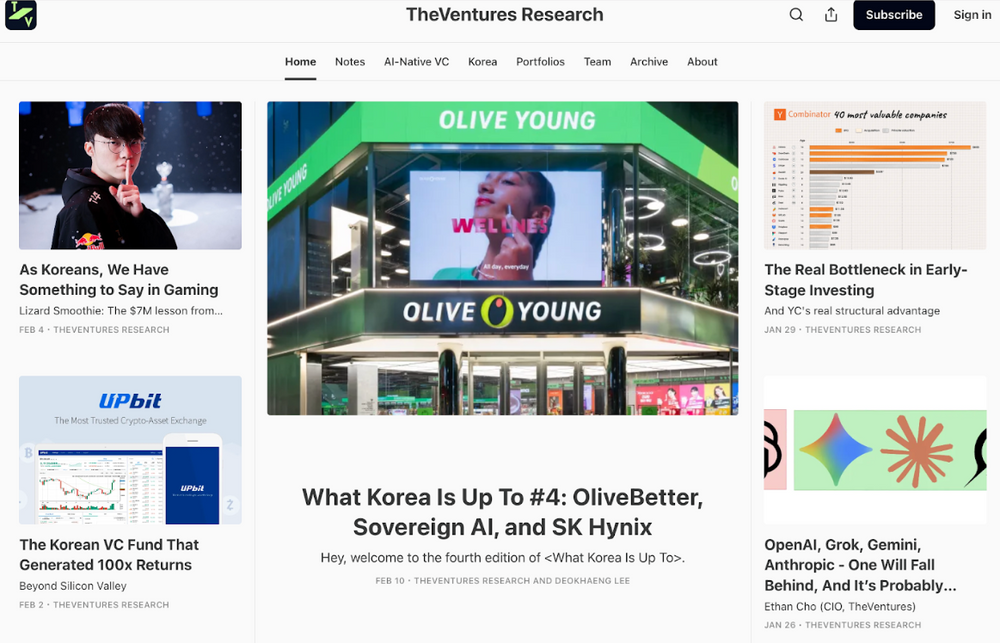Open TheVentures Research title link
The image size is (1000, 643).
click(504, 15)
